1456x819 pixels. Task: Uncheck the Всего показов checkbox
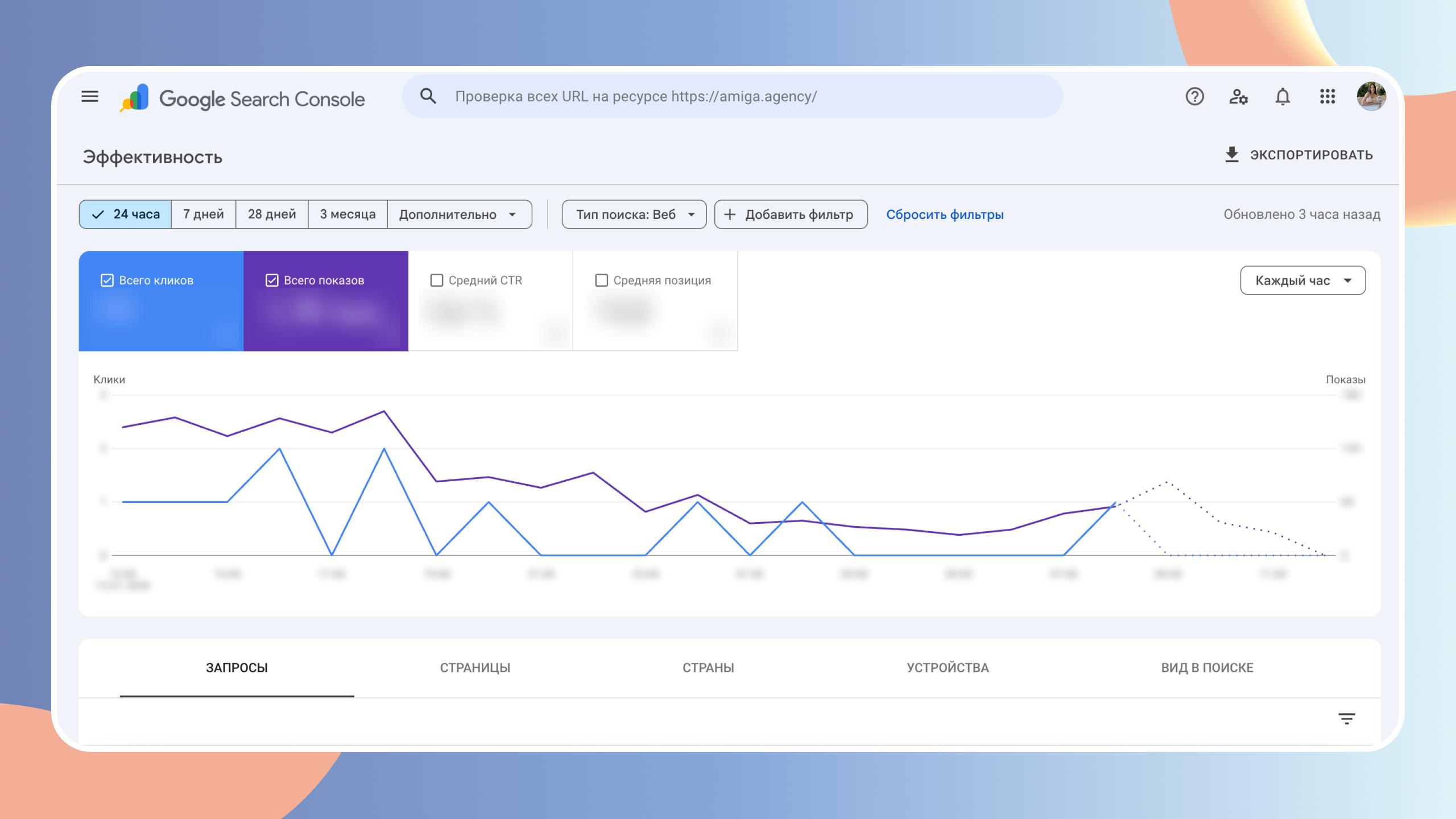[x=272, y=280]
